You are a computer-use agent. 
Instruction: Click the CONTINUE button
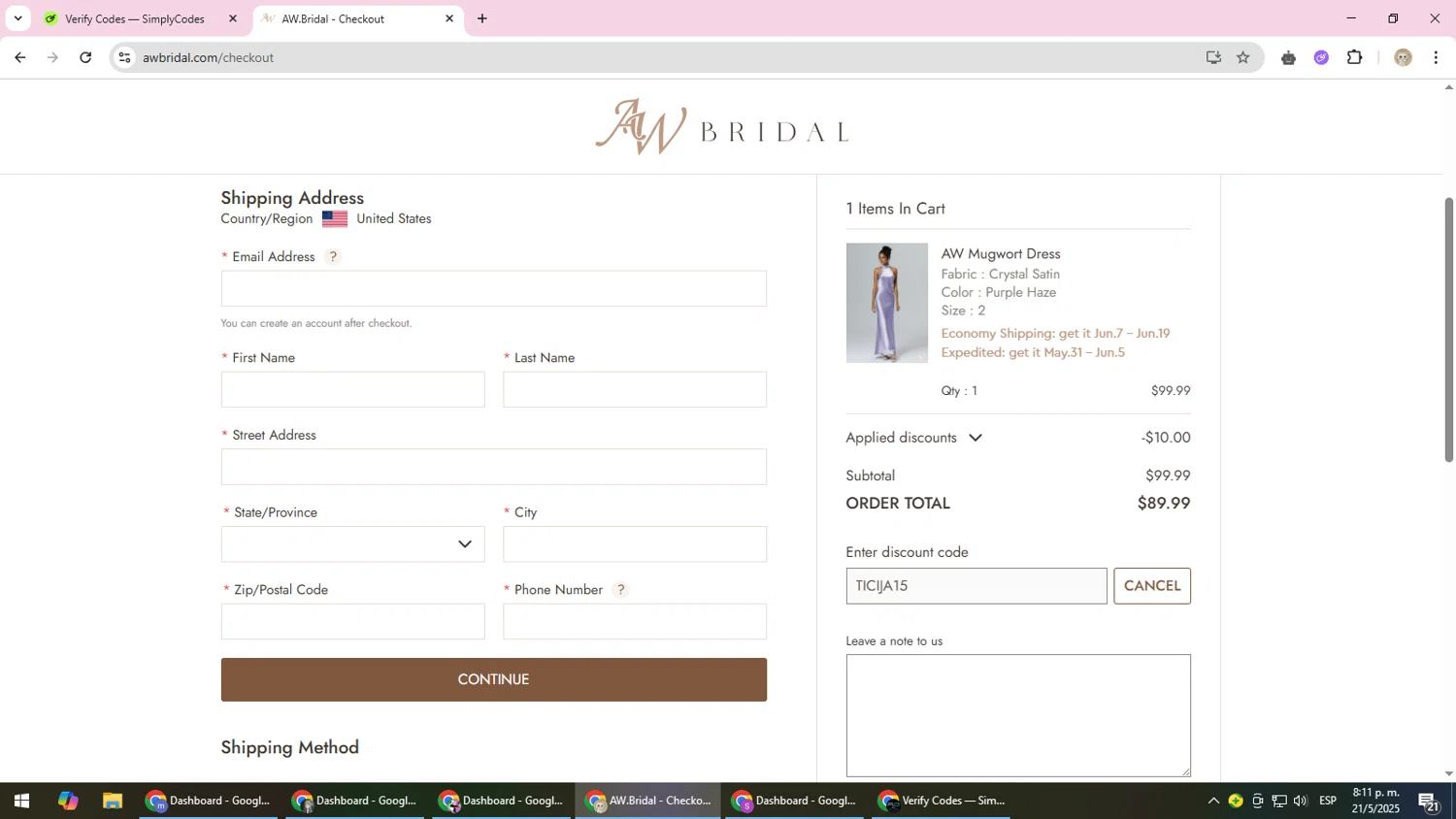493,679
